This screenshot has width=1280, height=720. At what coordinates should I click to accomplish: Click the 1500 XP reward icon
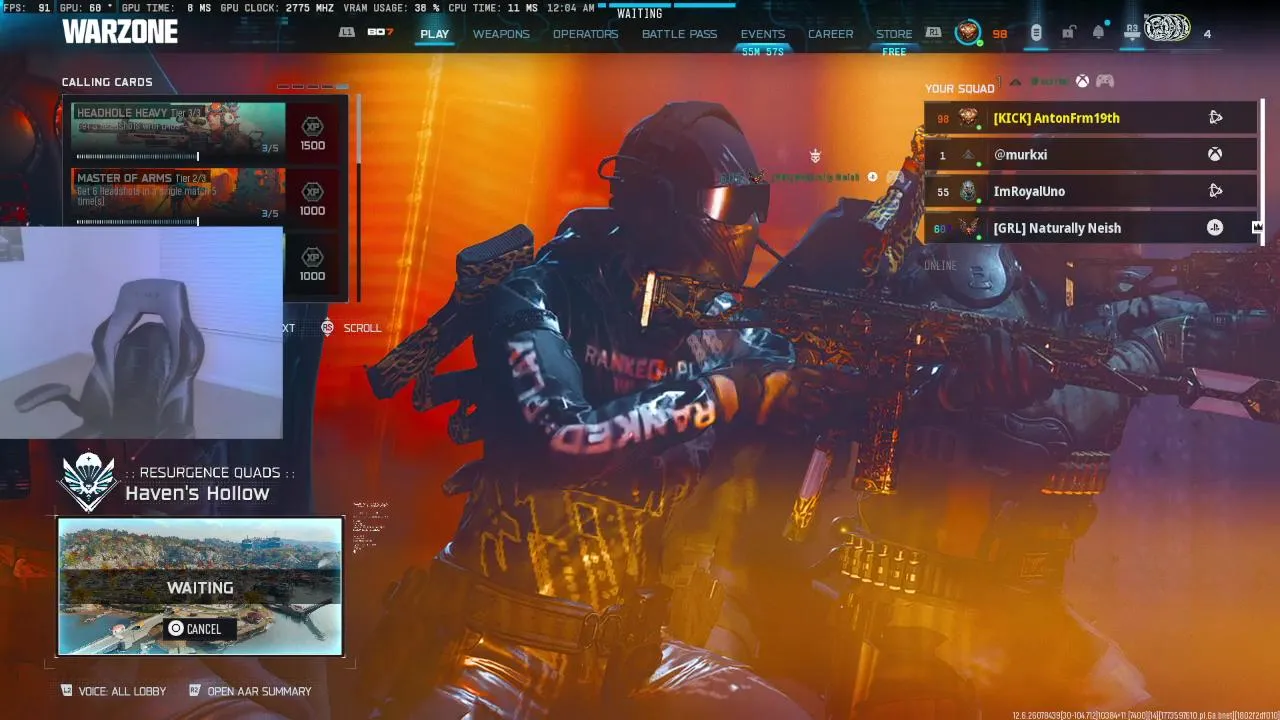coord(313,125)
